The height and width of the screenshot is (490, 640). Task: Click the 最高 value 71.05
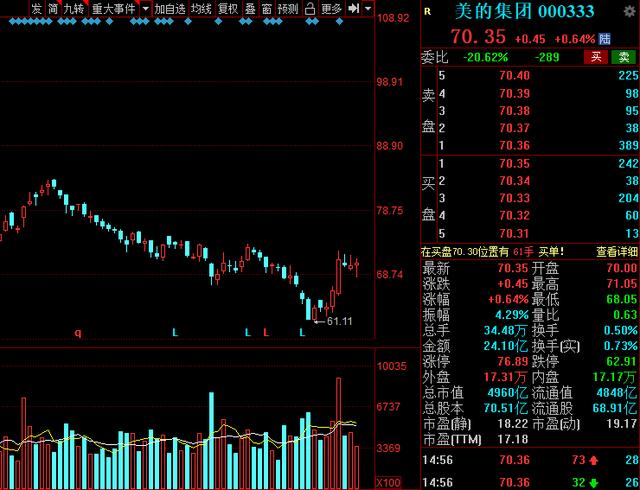pyautogui.click(x=622, y=284)
